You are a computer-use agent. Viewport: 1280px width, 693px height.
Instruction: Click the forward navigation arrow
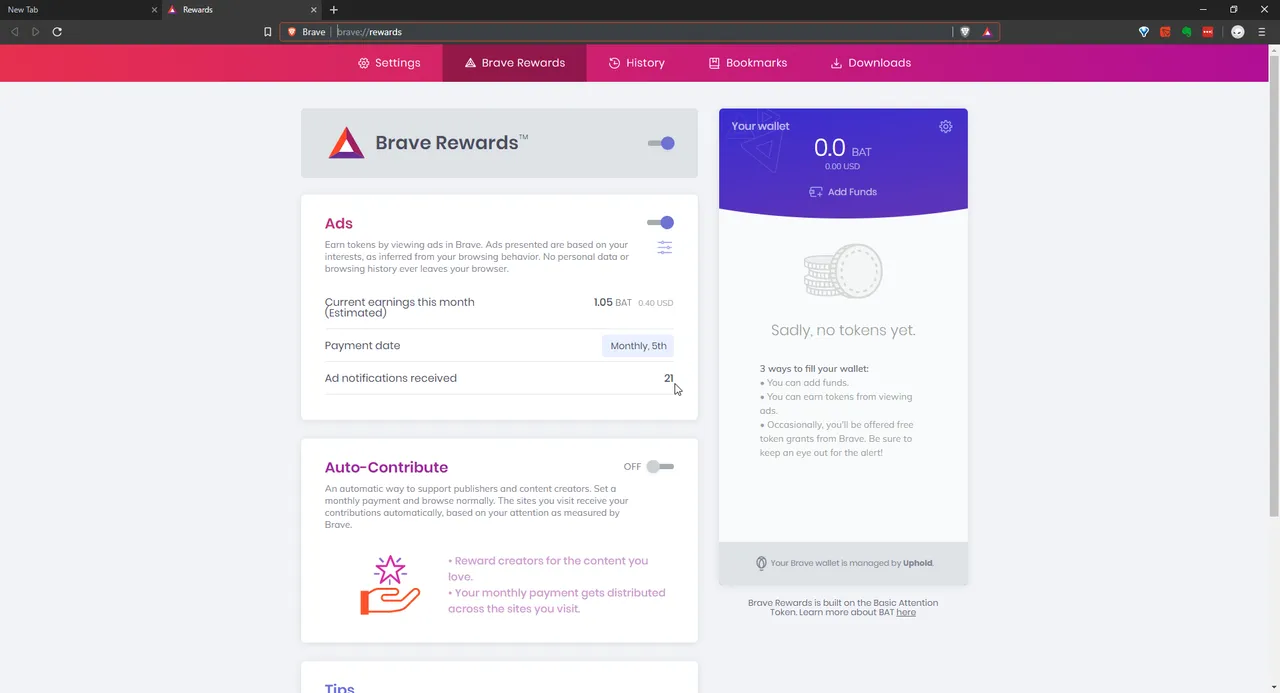tap(36, 32)
